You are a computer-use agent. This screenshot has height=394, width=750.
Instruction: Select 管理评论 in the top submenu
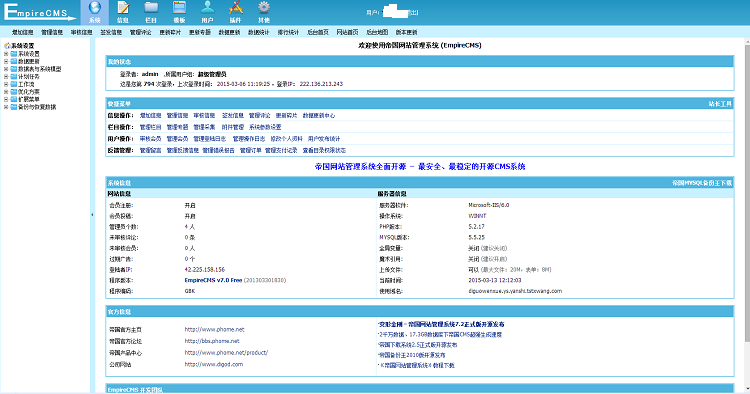click(x=141, y=33)
